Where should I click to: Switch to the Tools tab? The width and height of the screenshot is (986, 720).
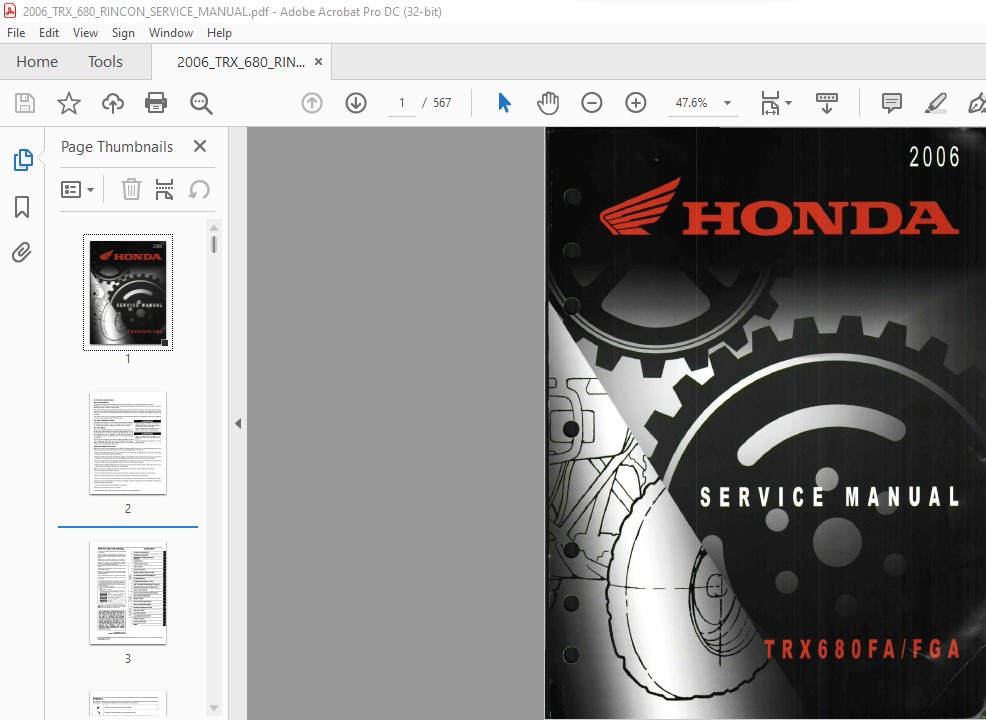click(x=105, y=62)
